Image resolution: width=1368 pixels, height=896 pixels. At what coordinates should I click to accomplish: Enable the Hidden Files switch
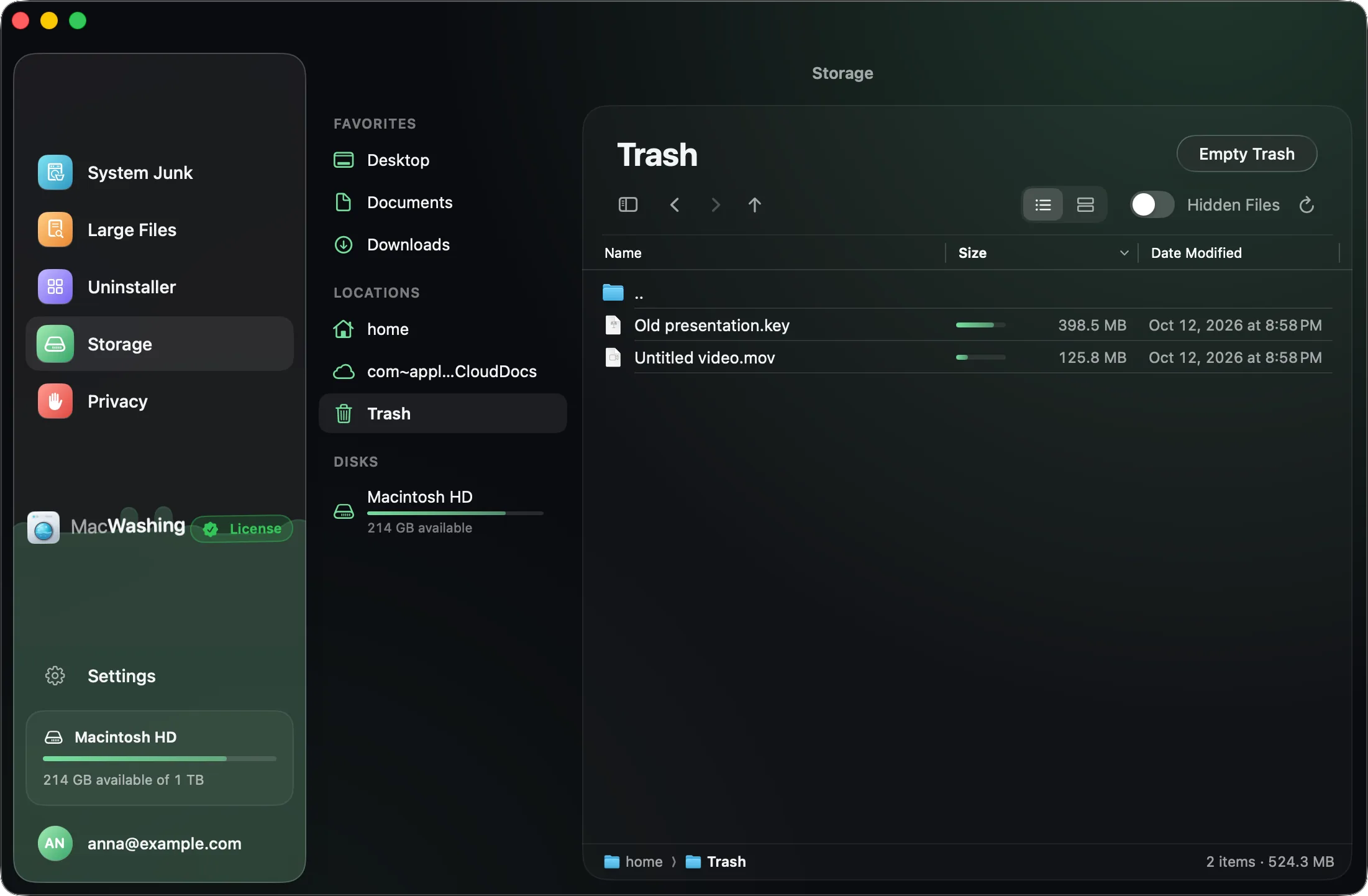pyautogui.click(x=1152, y=204)
